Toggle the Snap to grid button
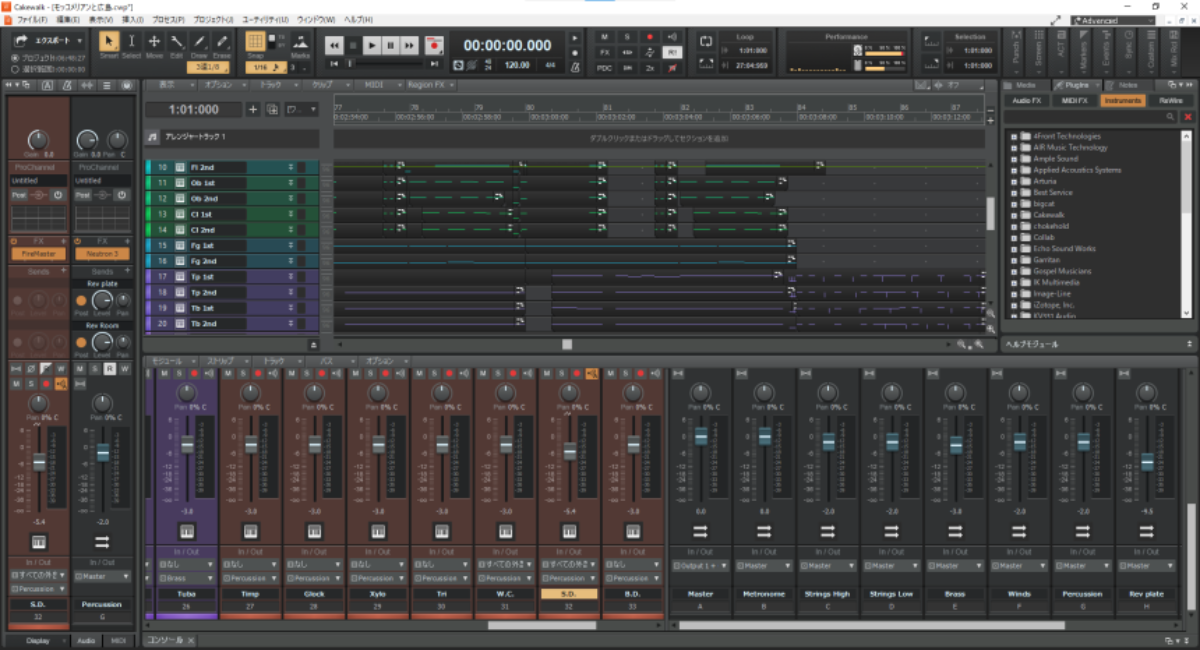Viewport: 1200px width, 650px height. pos(256,42)
